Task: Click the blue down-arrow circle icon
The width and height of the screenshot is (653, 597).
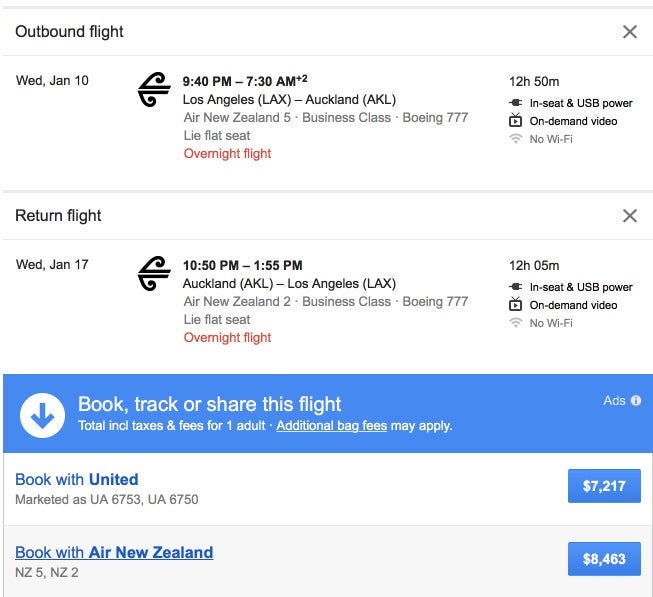Action: coord(42,414)
